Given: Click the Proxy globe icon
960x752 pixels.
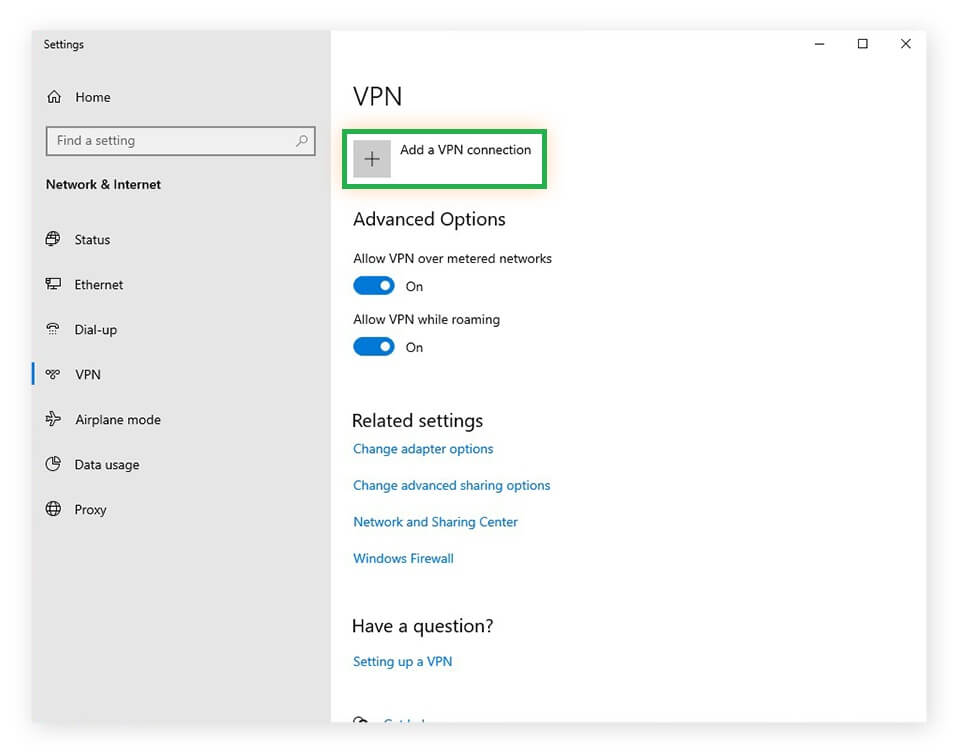Looking at the screenshot, I should click(x=53, y=509).
